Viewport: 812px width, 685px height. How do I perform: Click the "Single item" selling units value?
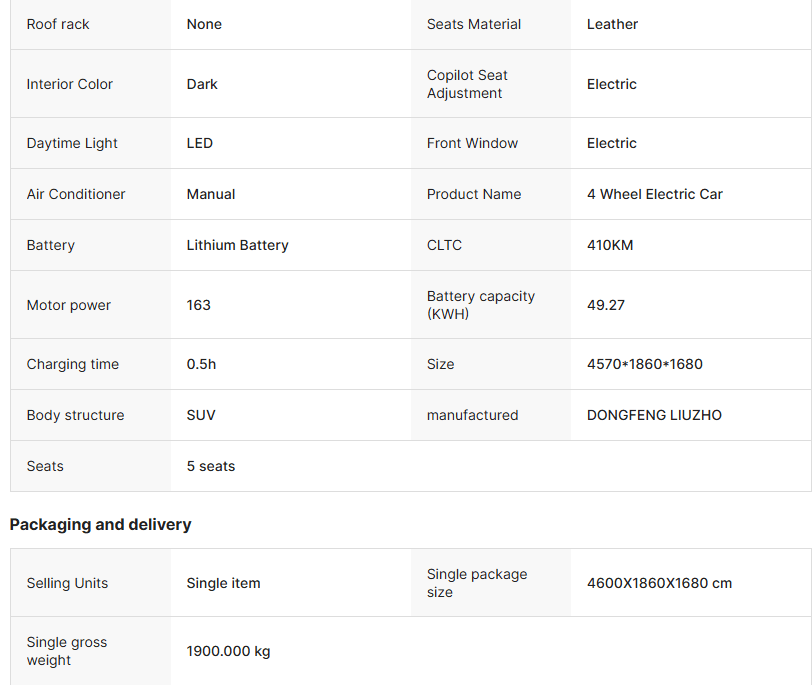[223, 583]
